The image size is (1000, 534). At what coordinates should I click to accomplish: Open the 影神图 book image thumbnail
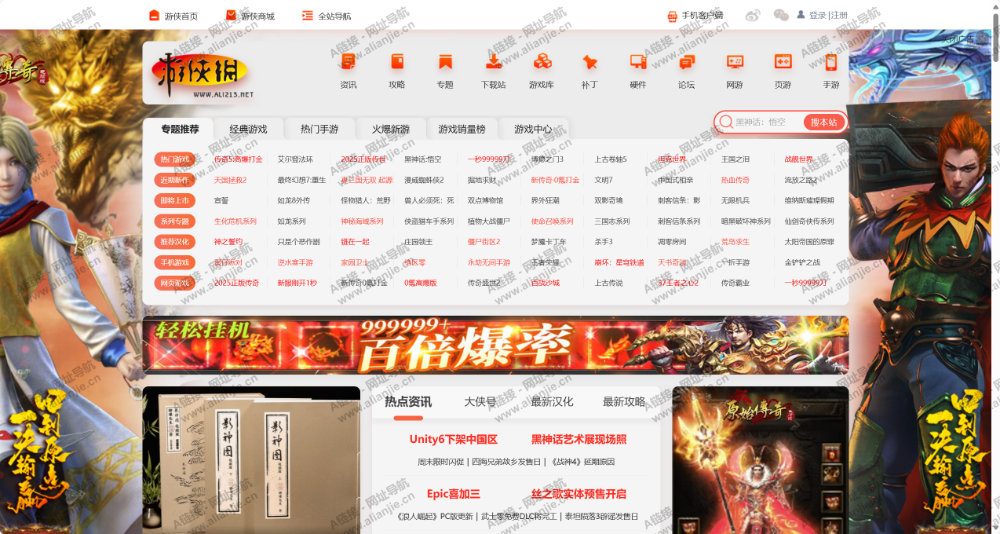tap(251, 460)
